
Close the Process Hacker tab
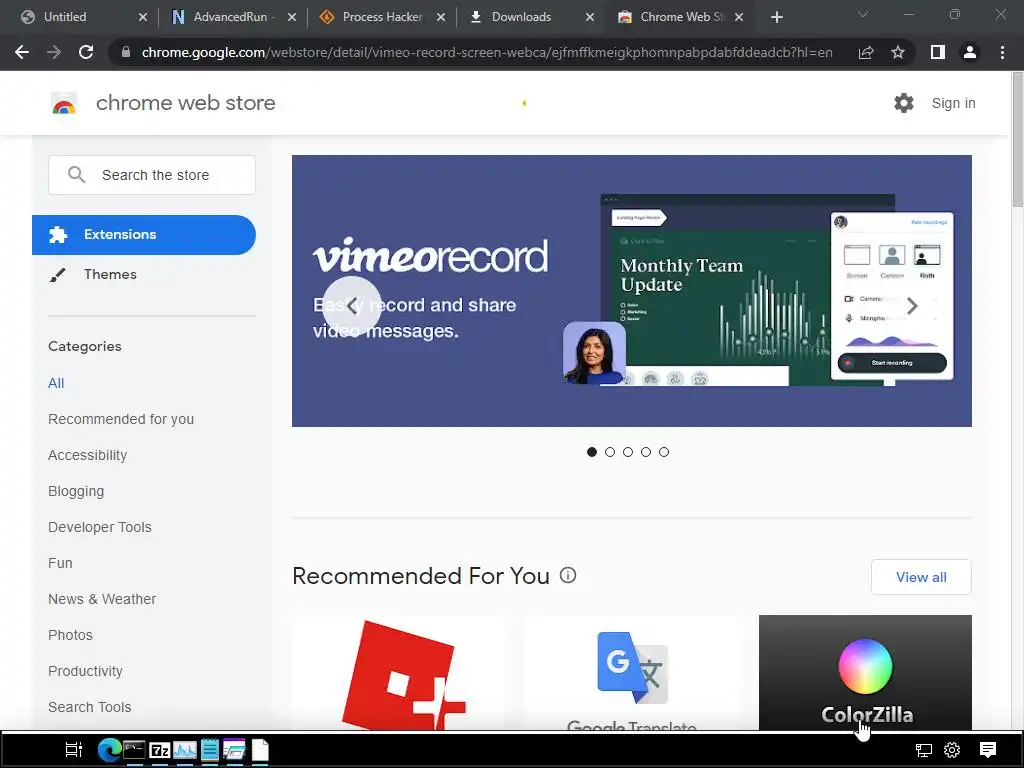[x=441, y=17]
